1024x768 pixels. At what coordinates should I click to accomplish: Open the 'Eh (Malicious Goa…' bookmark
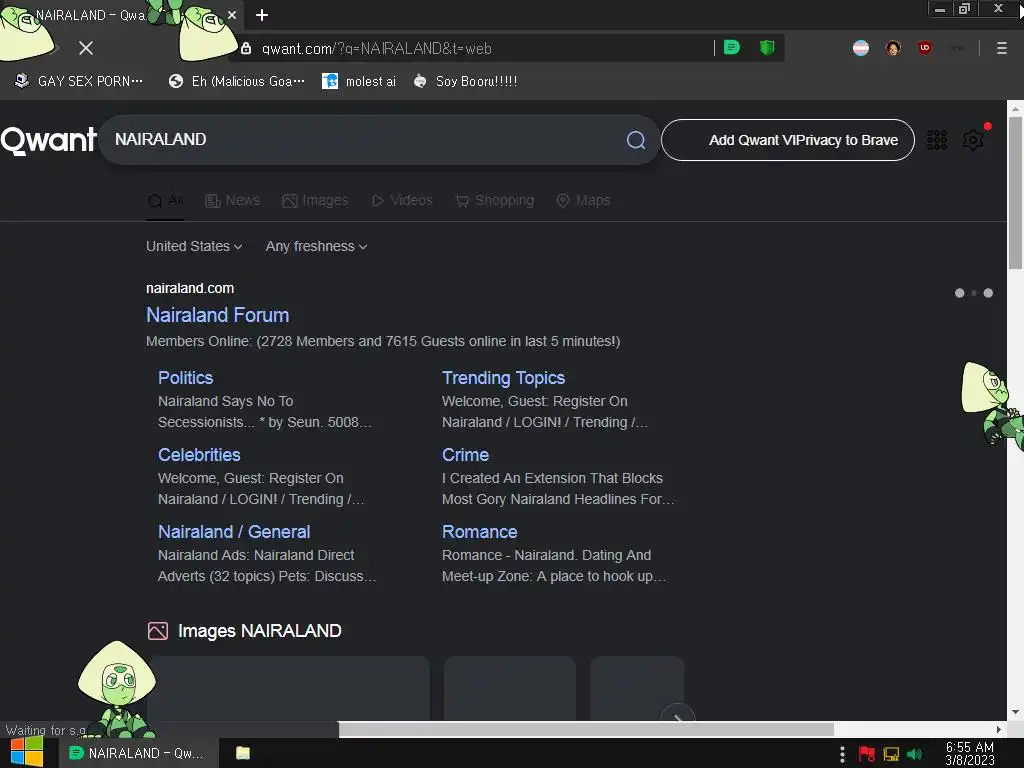pyautogui.click(x=236, y=81)
